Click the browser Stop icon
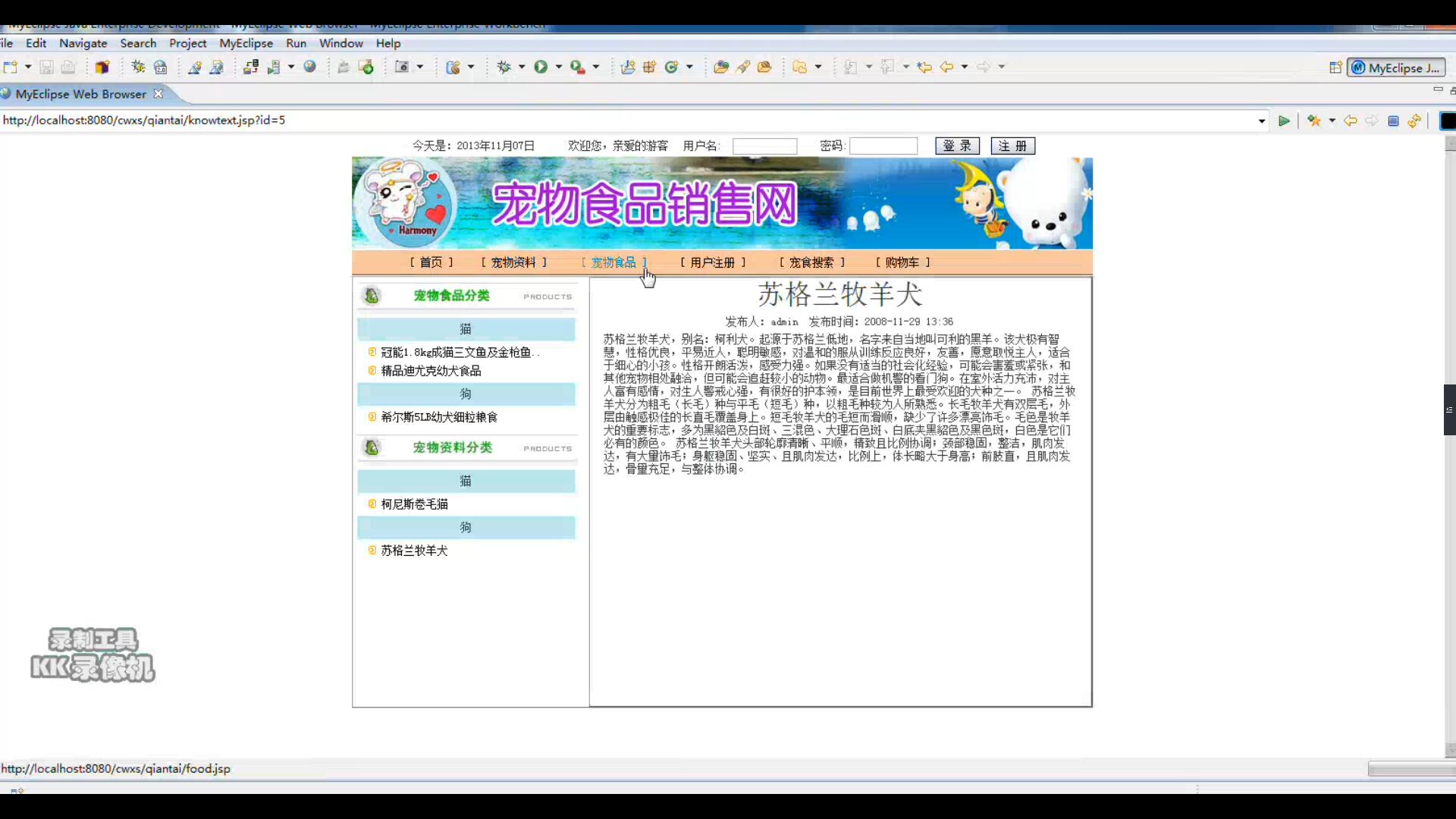 click(1393, 121)
